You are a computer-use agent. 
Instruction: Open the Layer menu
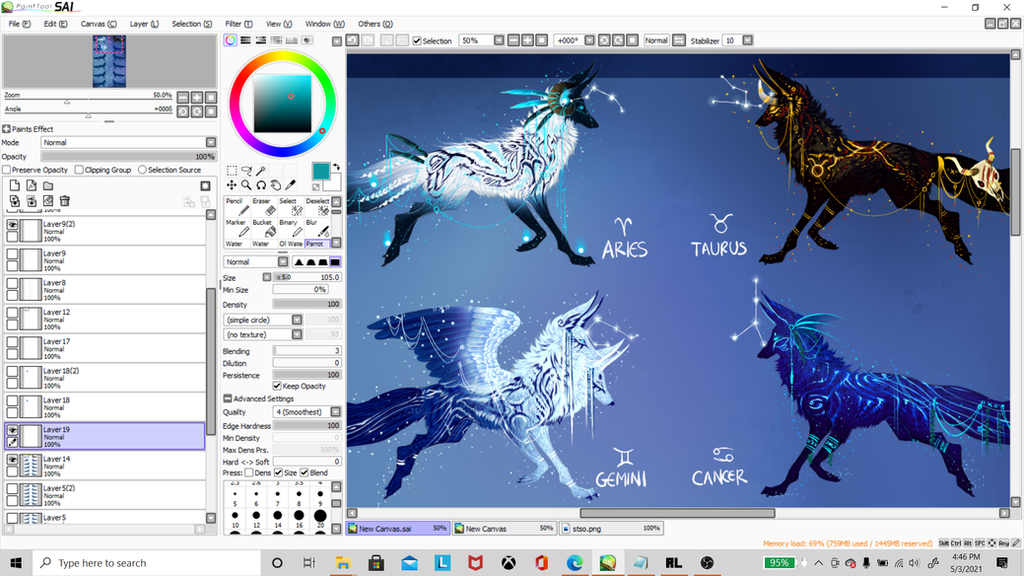[144, 24]
